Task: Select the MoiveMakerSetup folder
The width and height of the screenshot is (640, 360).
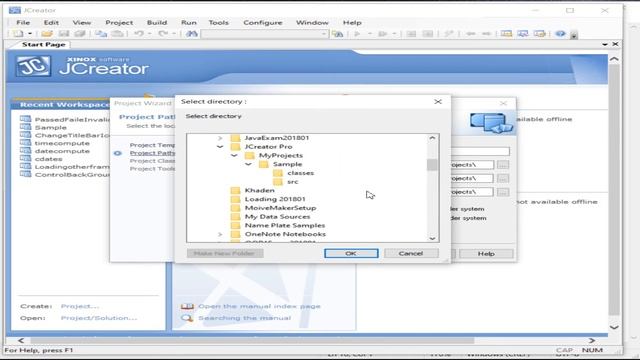Action: (x=280, y=208)
